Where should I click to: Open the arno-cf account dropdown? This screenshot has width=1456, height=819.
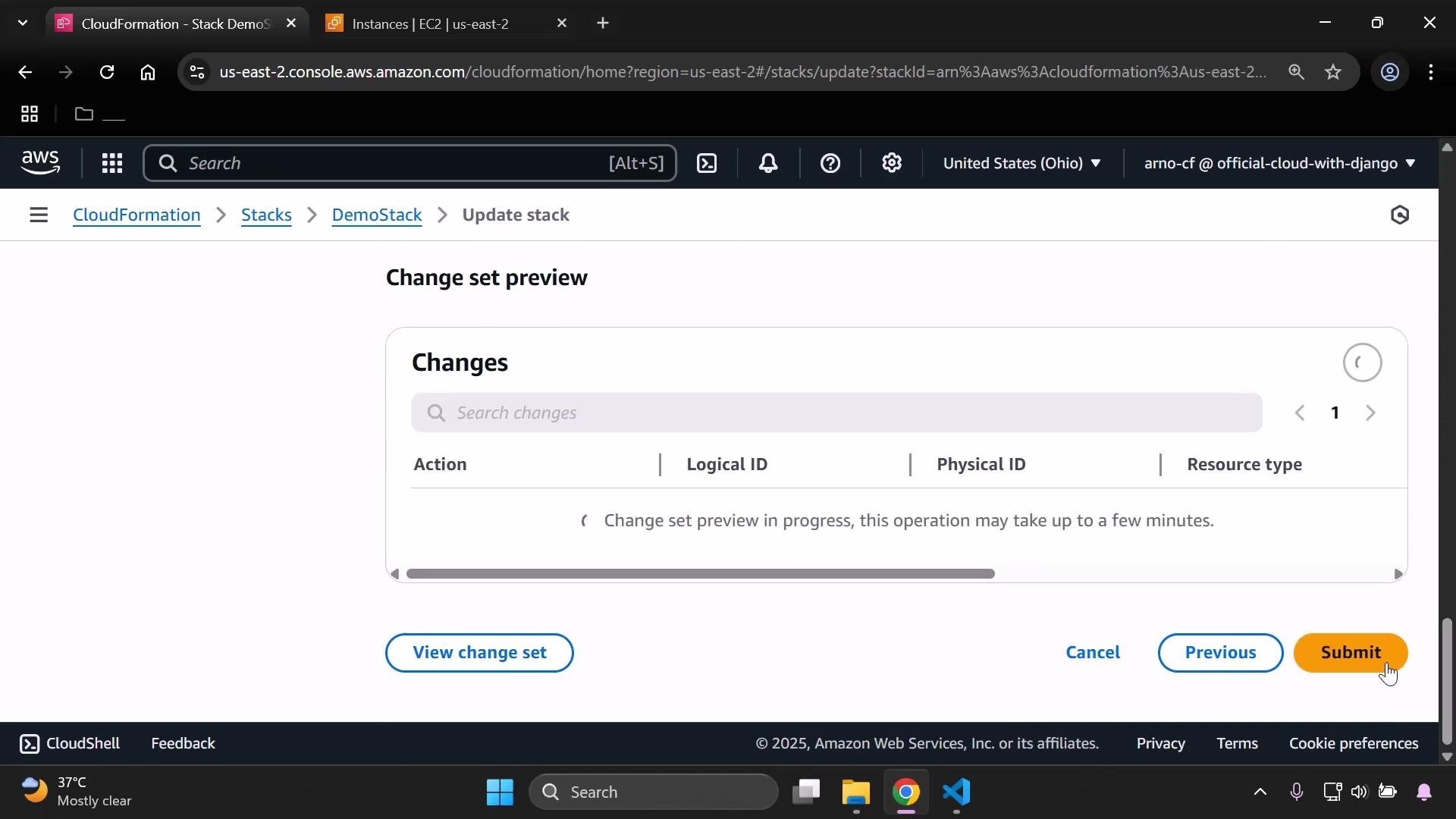1279,164
